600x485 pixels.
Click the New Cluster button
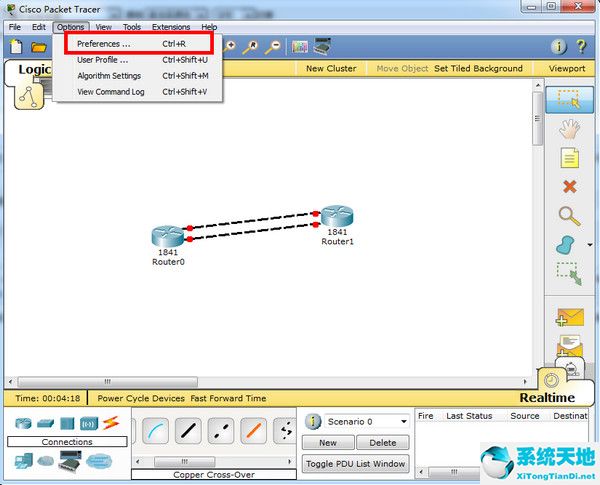coord(331,69)
